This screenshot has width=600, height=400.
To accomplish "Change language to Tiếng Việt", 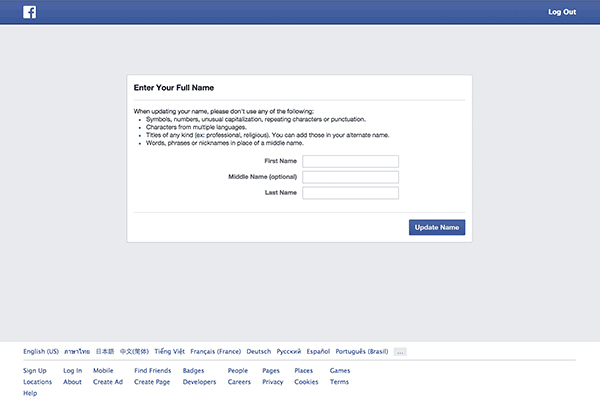I will click(169, 352).
